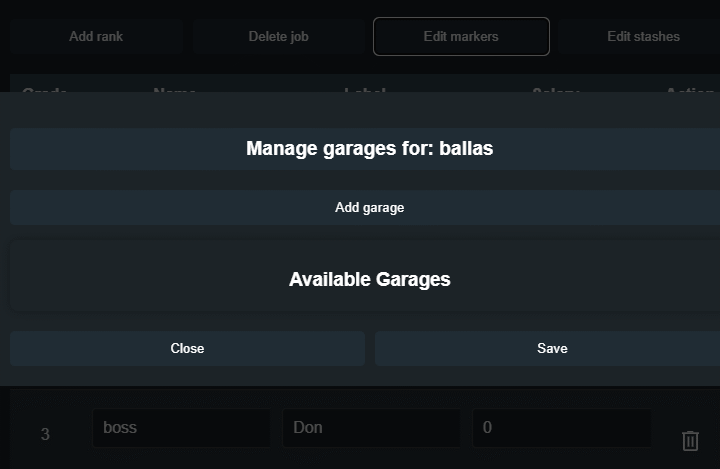Close the manage garages dialog
This screenshot has width=720, height=469.
[187, 348]
